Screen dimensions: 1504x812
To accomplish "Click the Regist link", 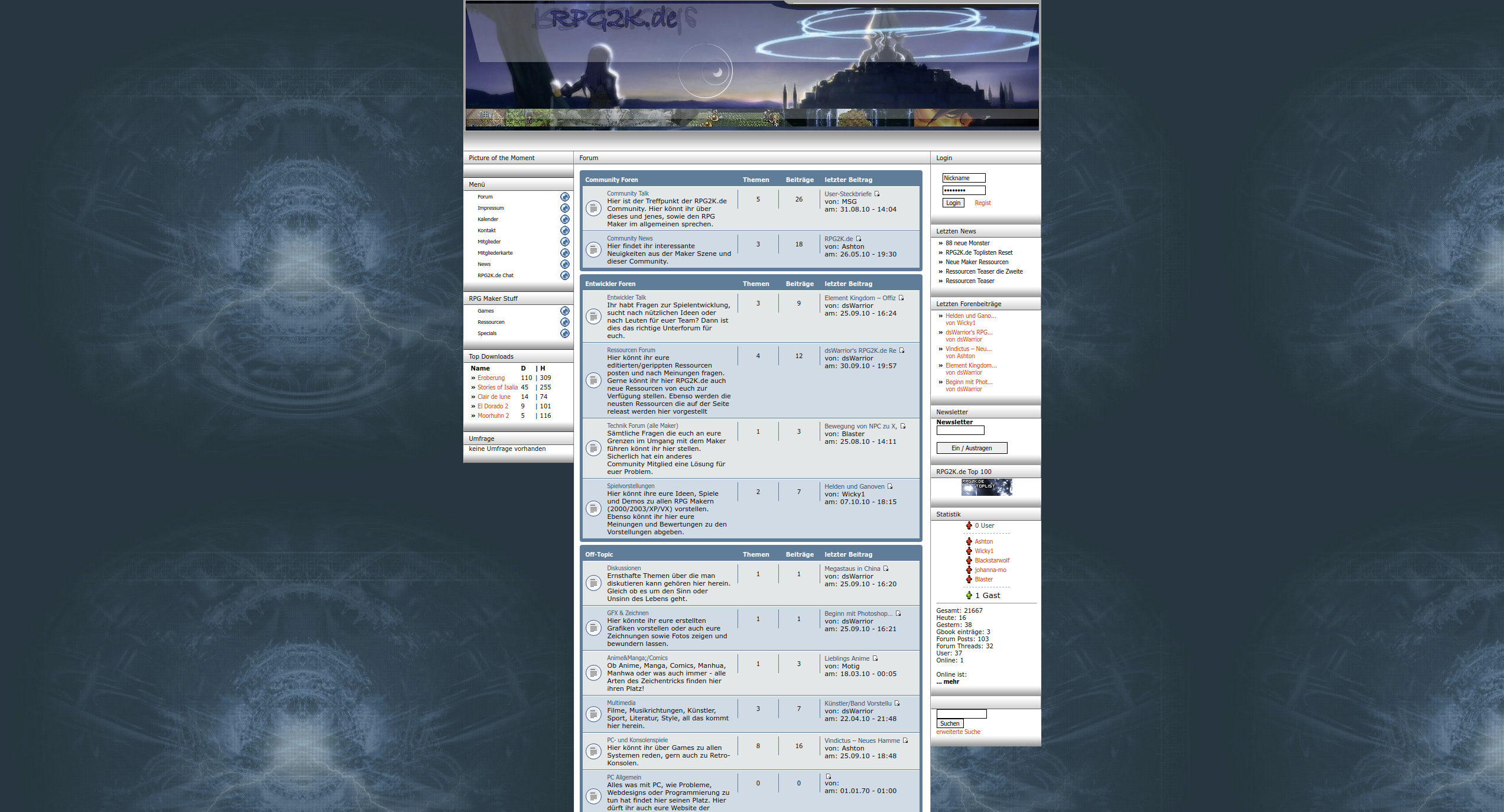I will tap(982, 203).
